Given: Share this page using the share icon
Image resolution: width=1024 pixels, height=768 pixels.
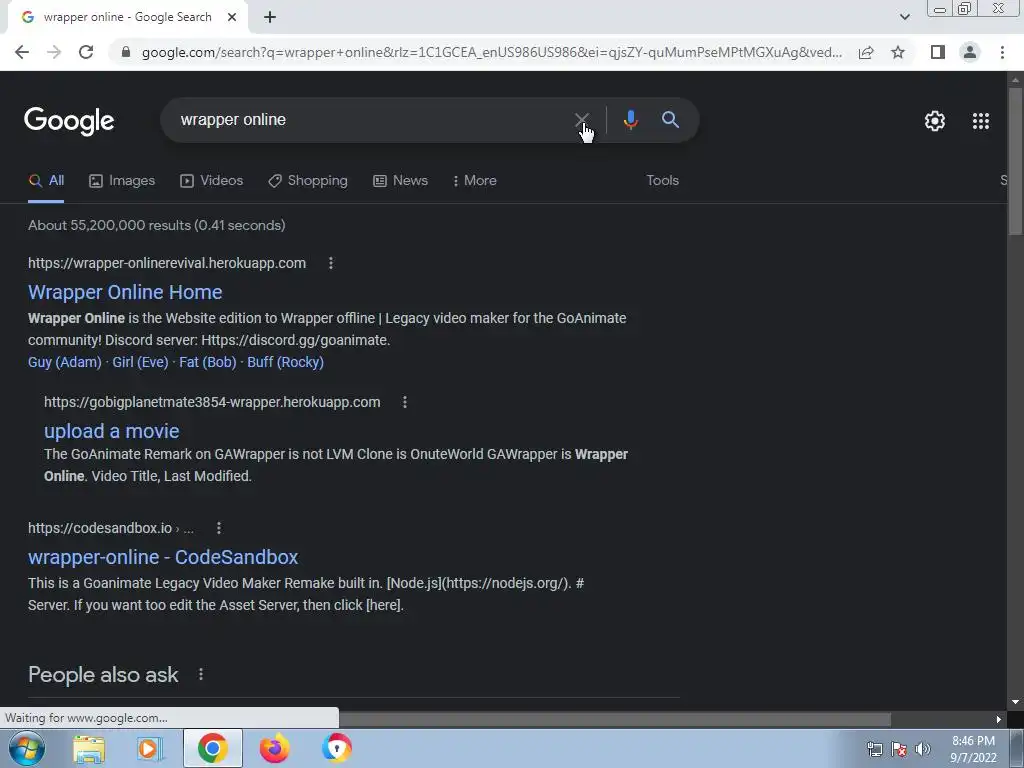Looking at the screenshot, I should (x=866, y=52).
